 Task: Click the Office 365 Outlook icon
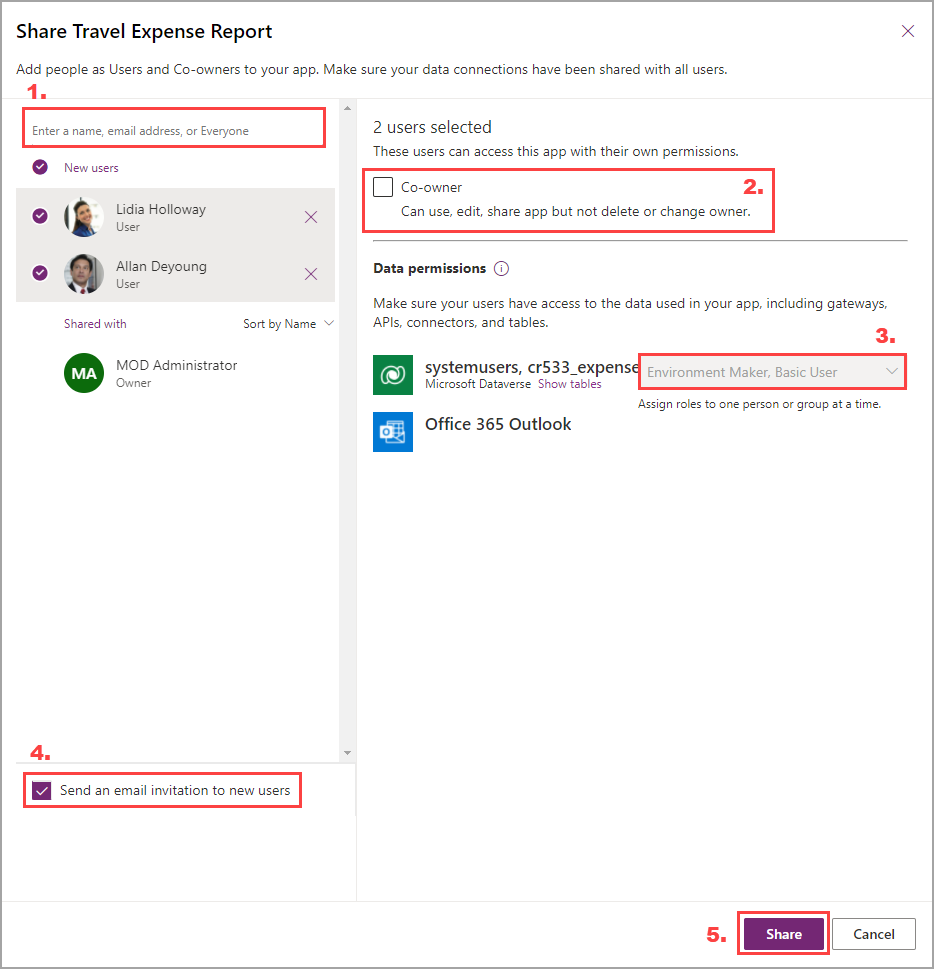[x=393, y=431]
